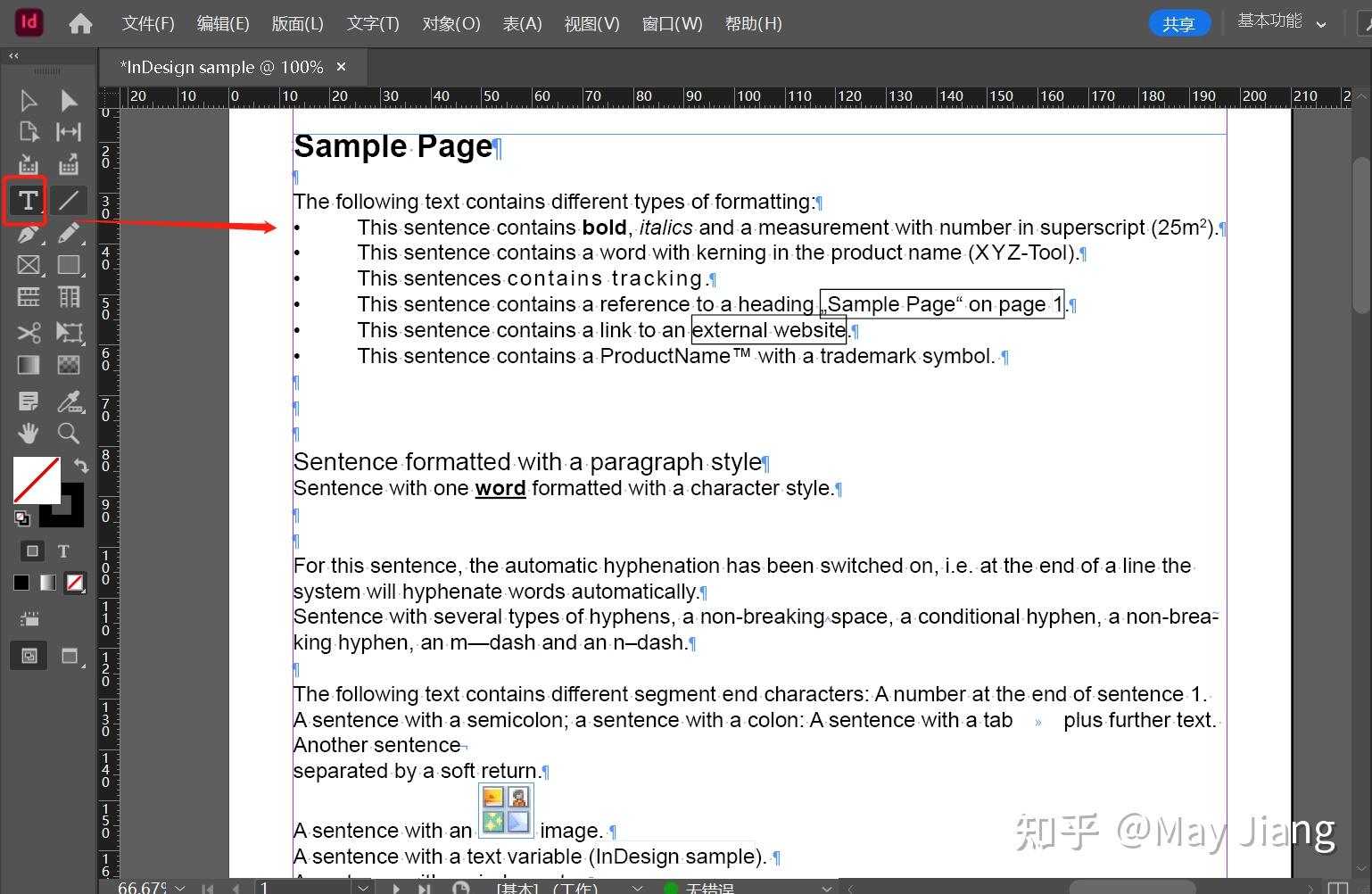Click the Home icon button
The height and width of the screenshot is (894, 1372).
point(79,22)
